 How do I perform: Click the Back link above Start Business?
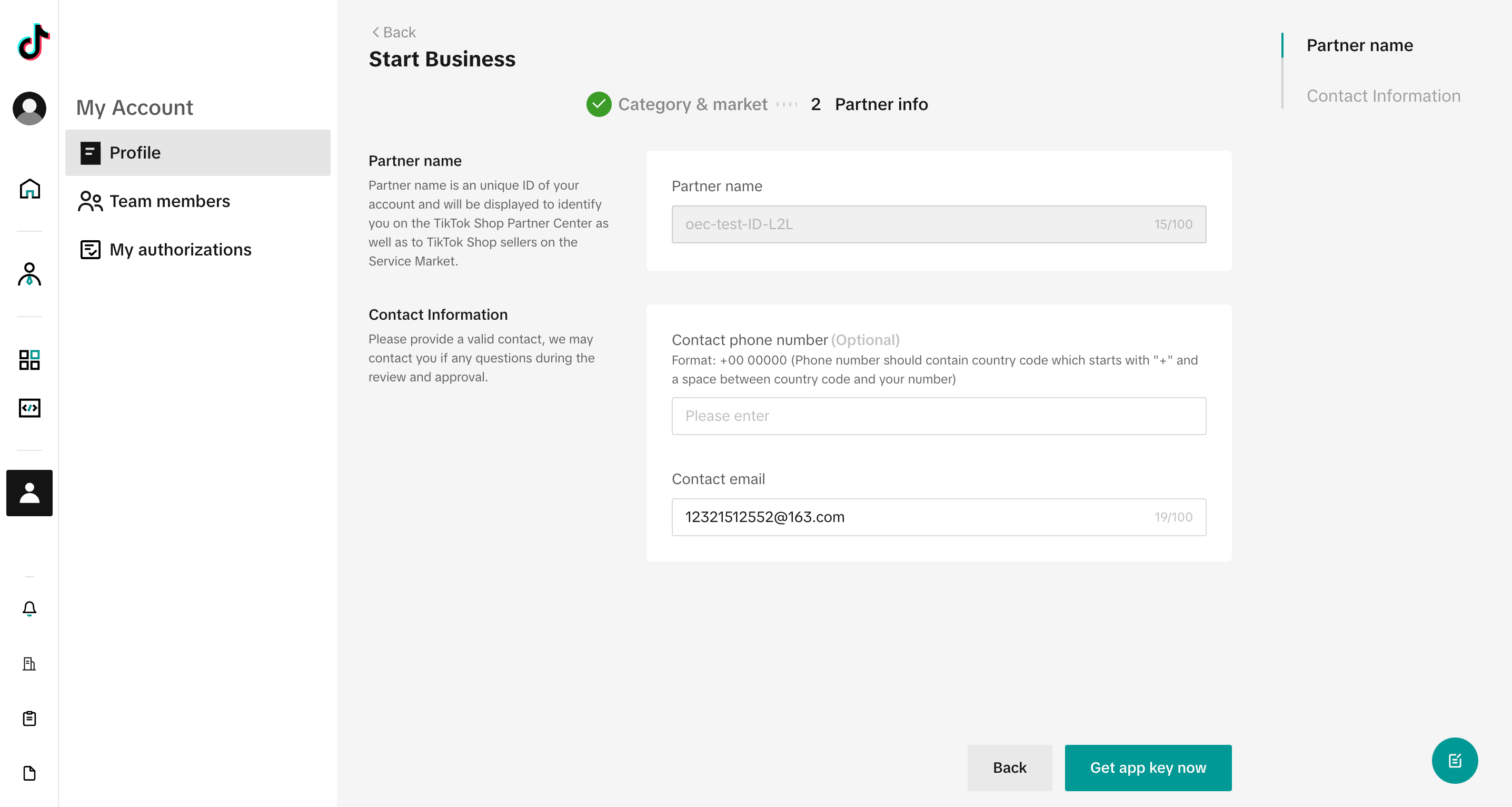393,32
